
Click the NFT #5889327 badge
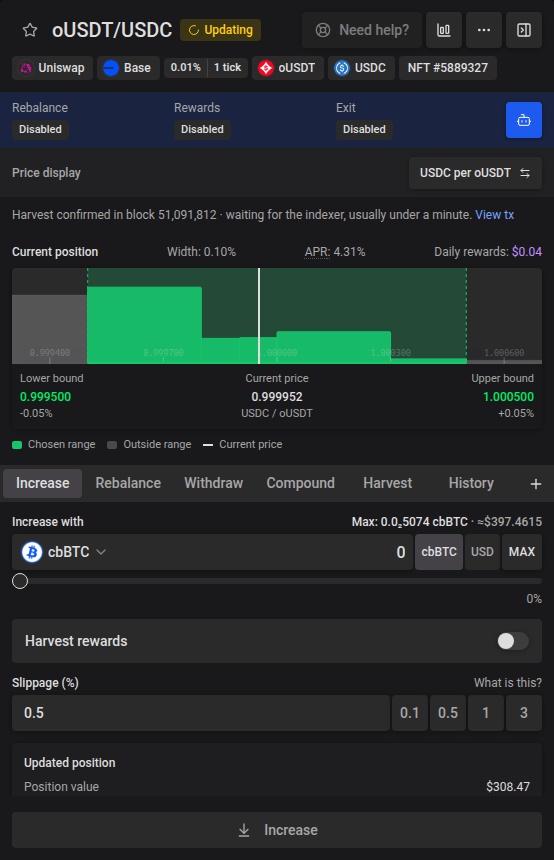[x=448, y=68]
